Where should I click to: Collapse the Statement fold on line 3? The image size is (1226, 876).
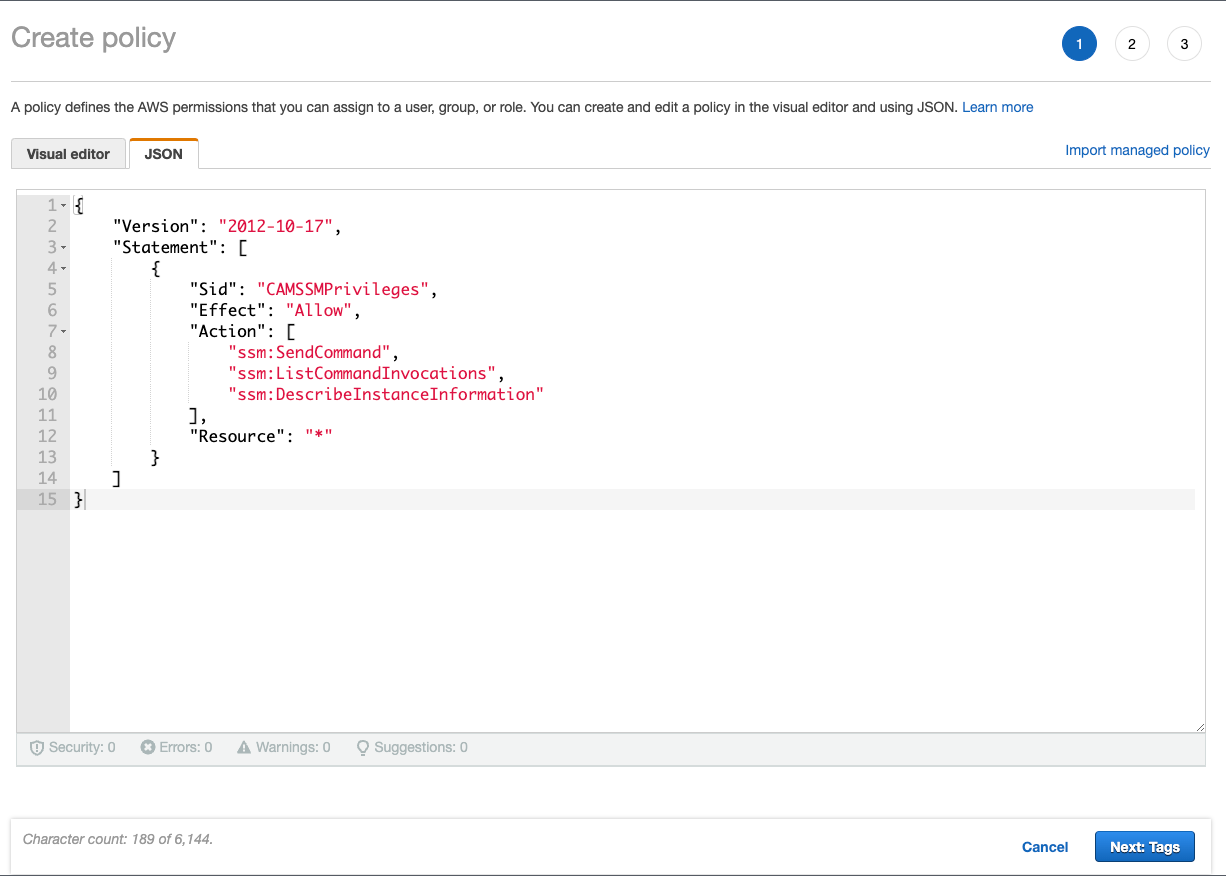click(x=64, y=247)
